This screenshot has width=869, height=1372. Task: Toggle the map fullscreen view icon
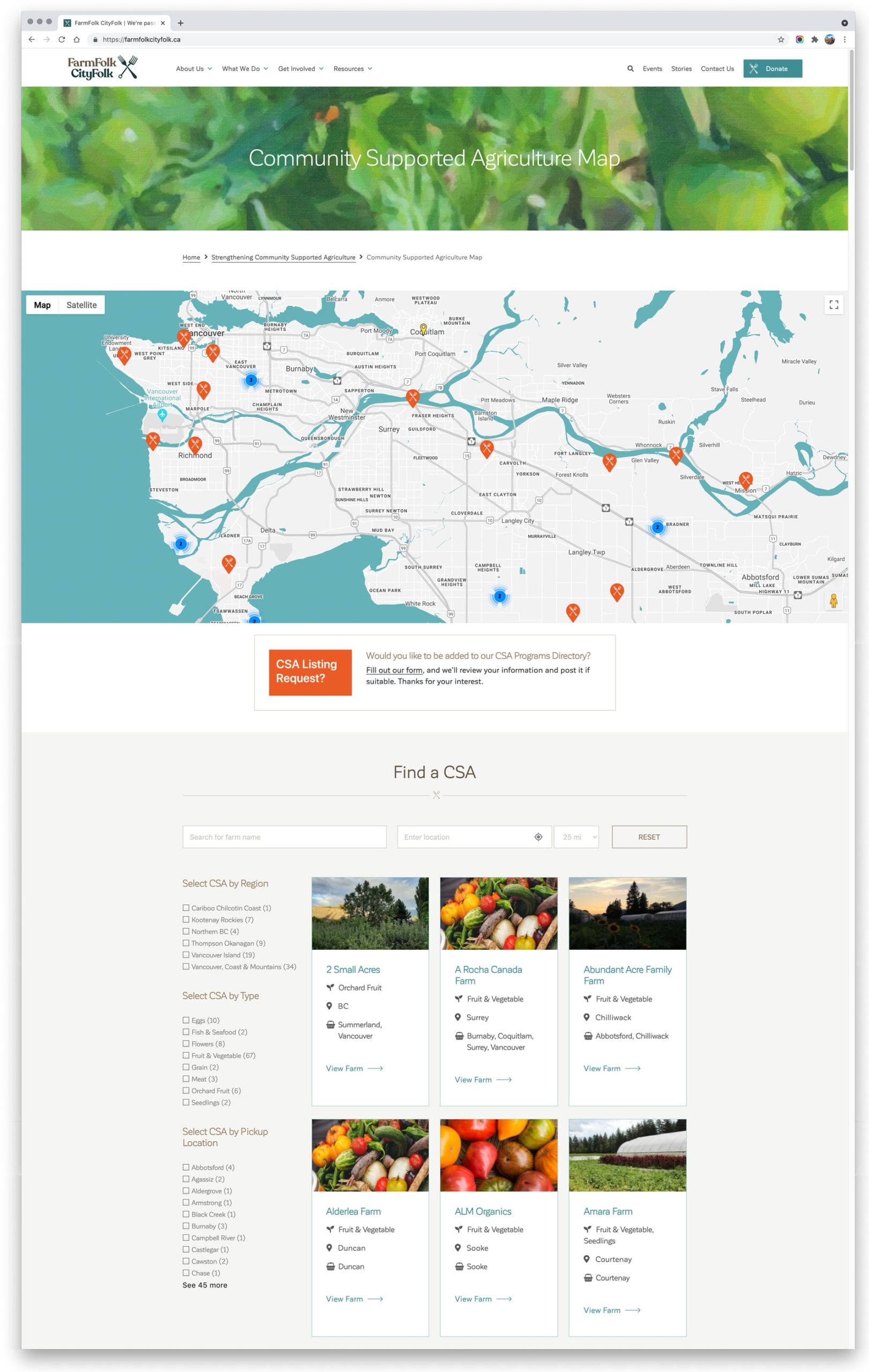point(833,305)
